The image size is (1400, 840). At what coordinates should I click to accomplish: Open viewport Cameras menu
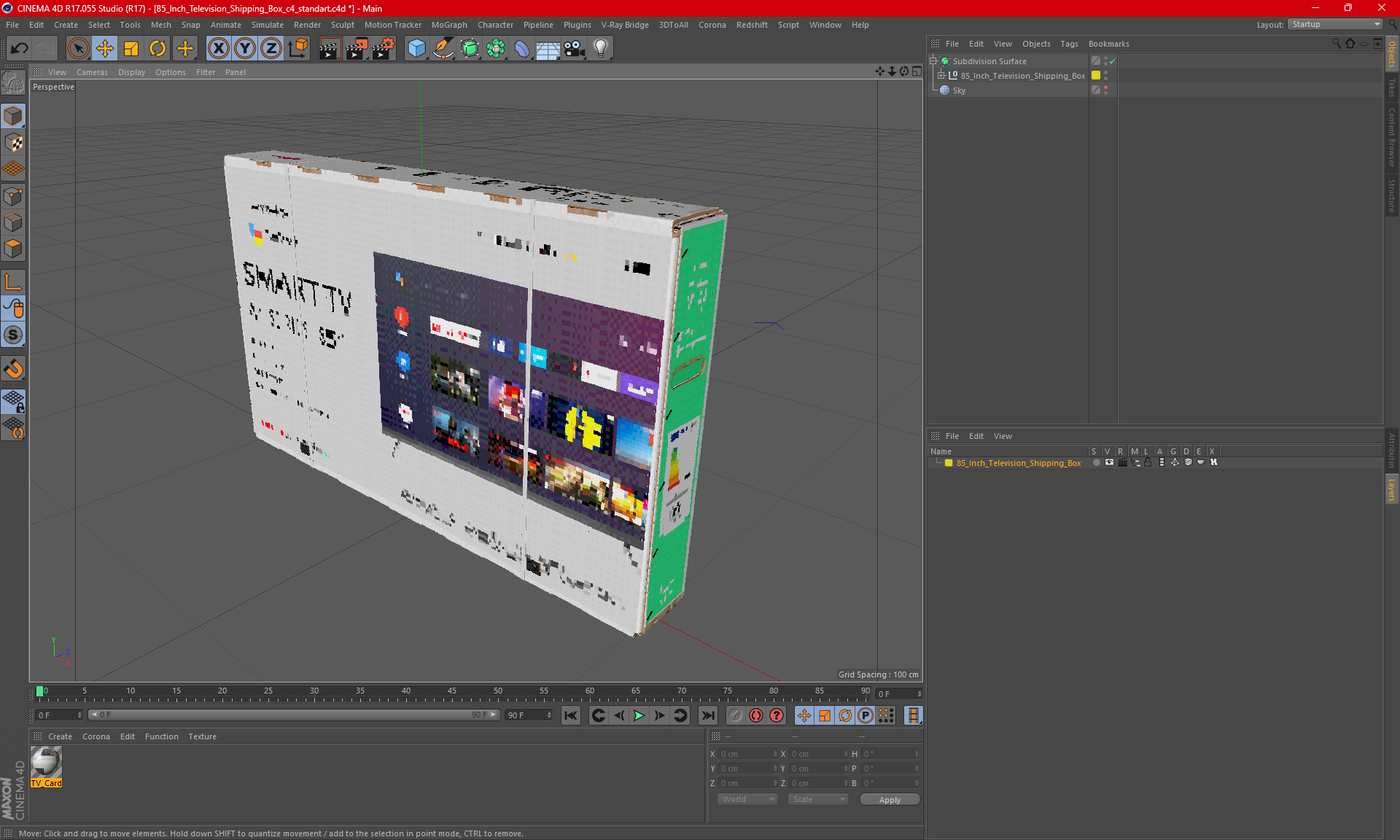pyautogui.click(x=92, y=72)
